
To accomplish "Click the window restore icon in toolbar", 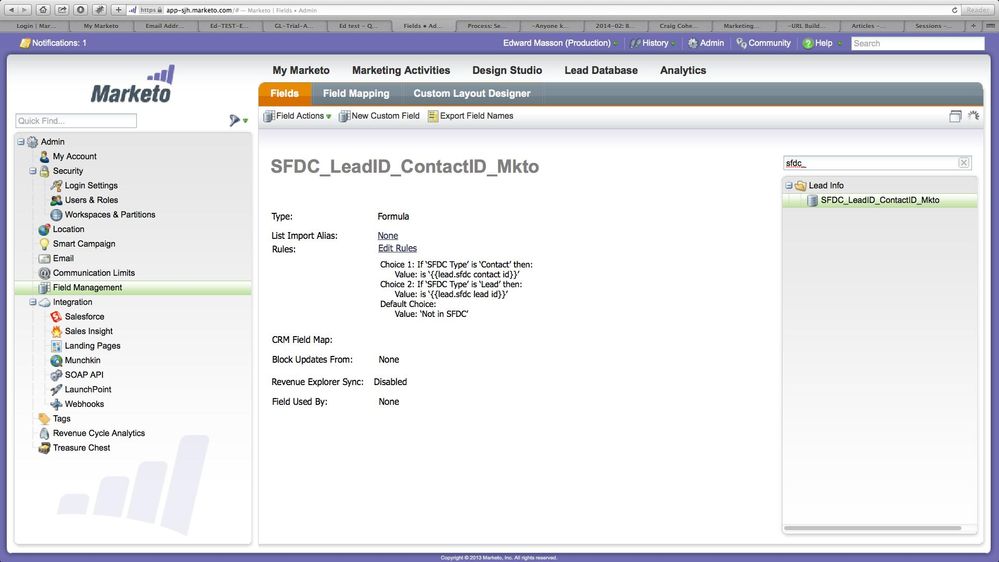I will [955, 116].
